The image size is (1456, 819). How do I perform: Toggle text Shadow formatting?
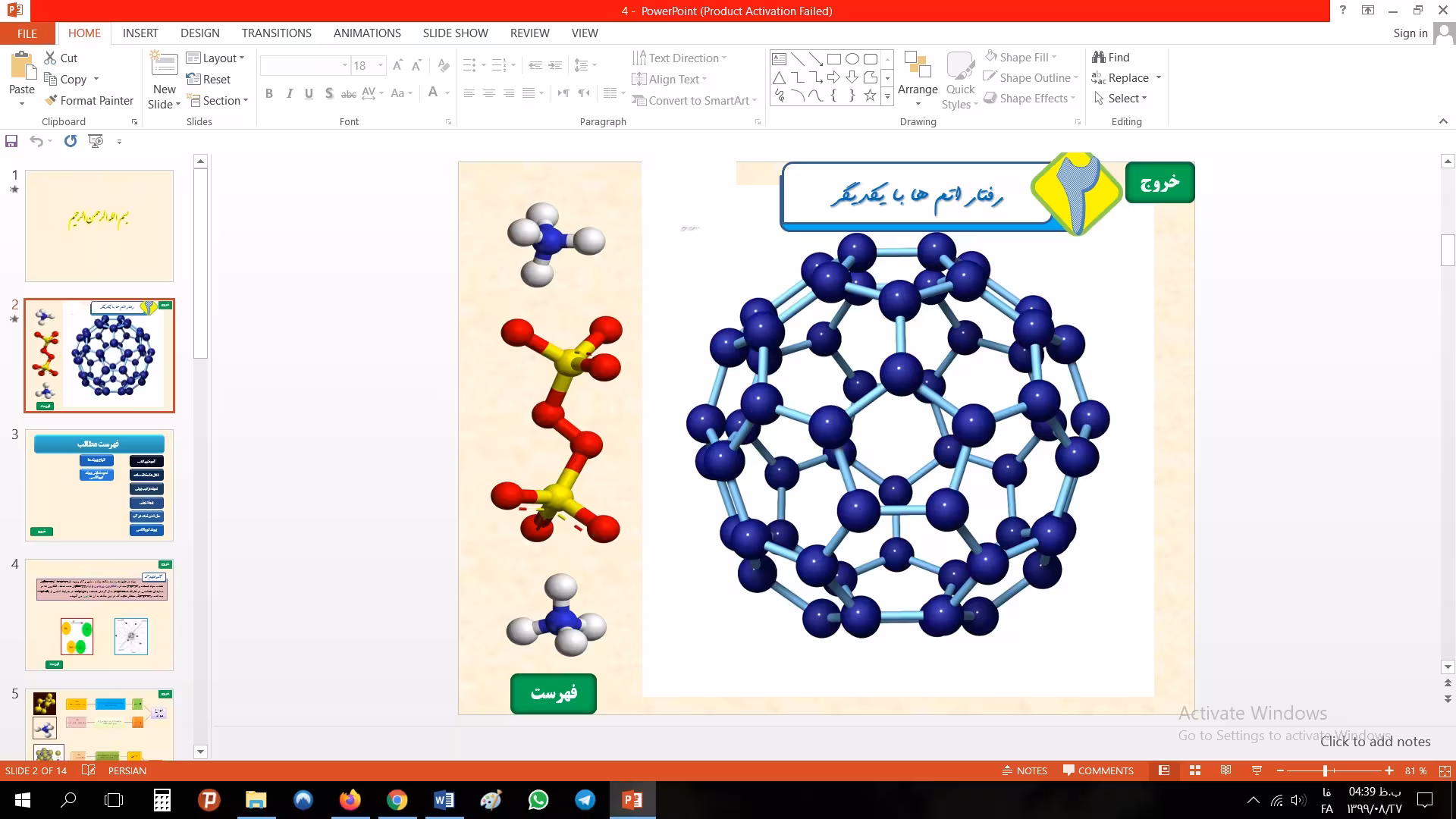click(328, 93)
